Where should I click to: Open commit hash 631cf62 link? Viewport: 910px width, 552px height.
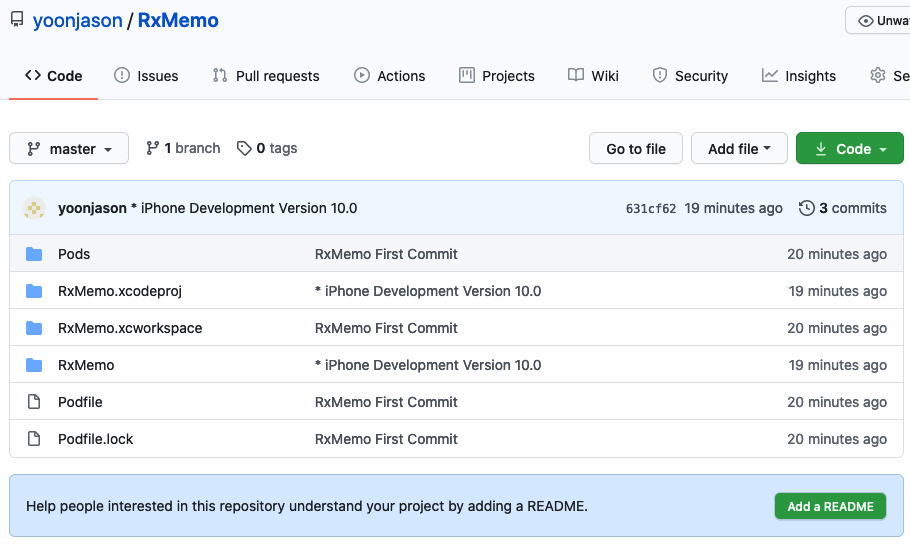click(651, 209)
